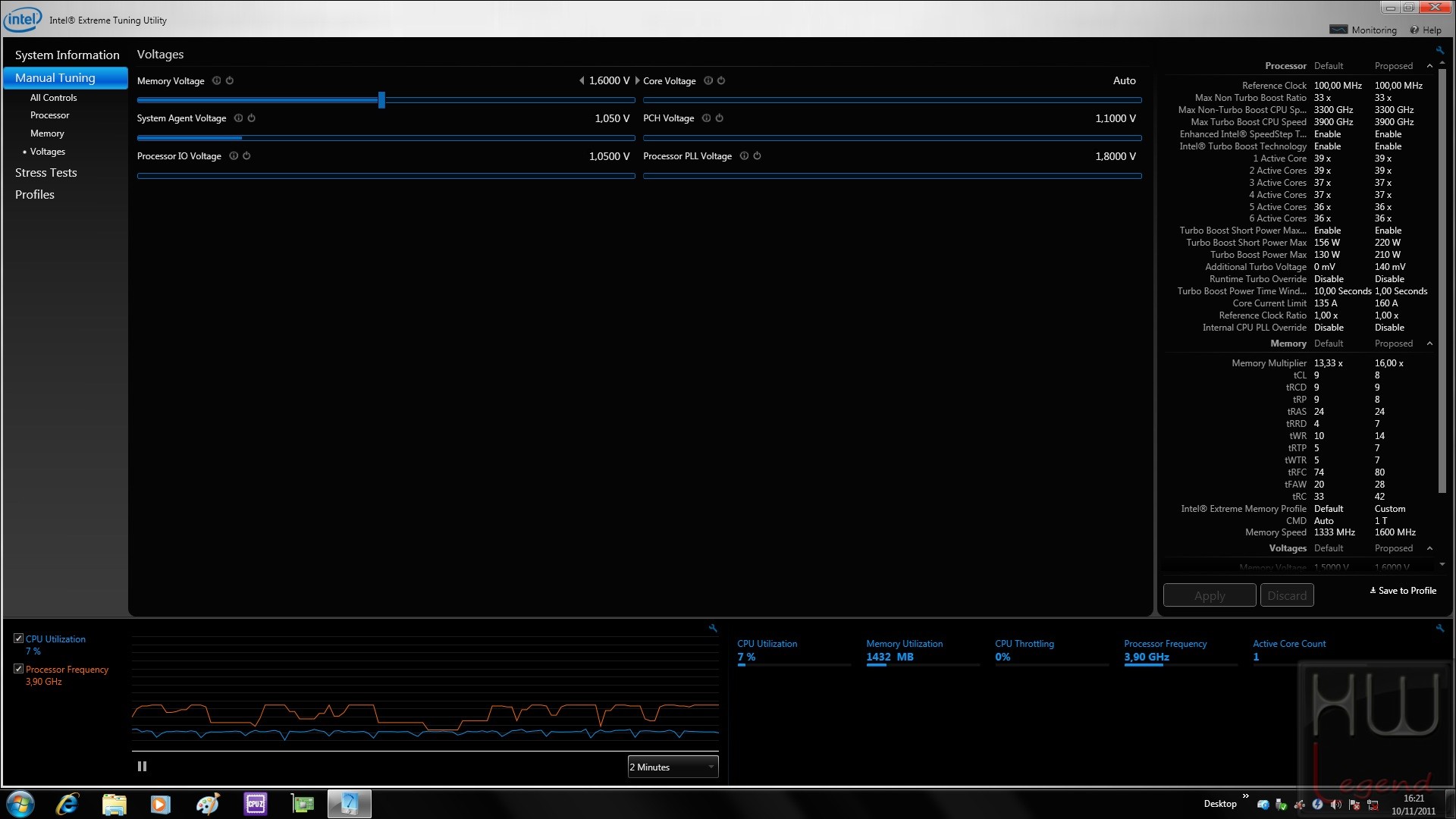The height and width of the screenshot is (819, 1456).
Task: Go to Memory tuning subsection
Action: pyautogui.click(x=47, y=133)
